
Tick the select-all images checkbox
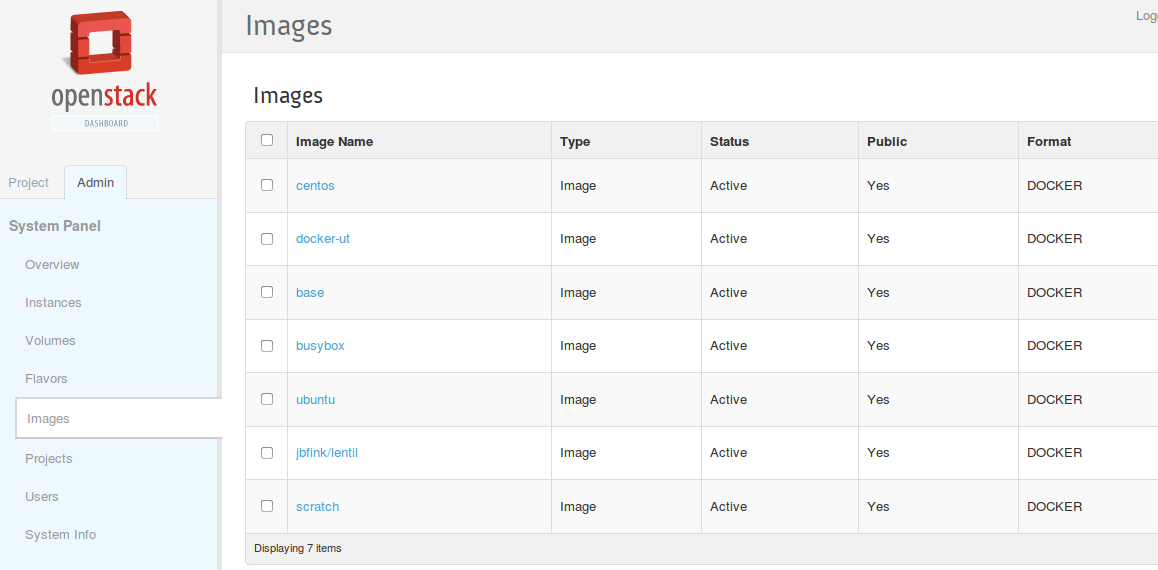(x=267, y=140)
